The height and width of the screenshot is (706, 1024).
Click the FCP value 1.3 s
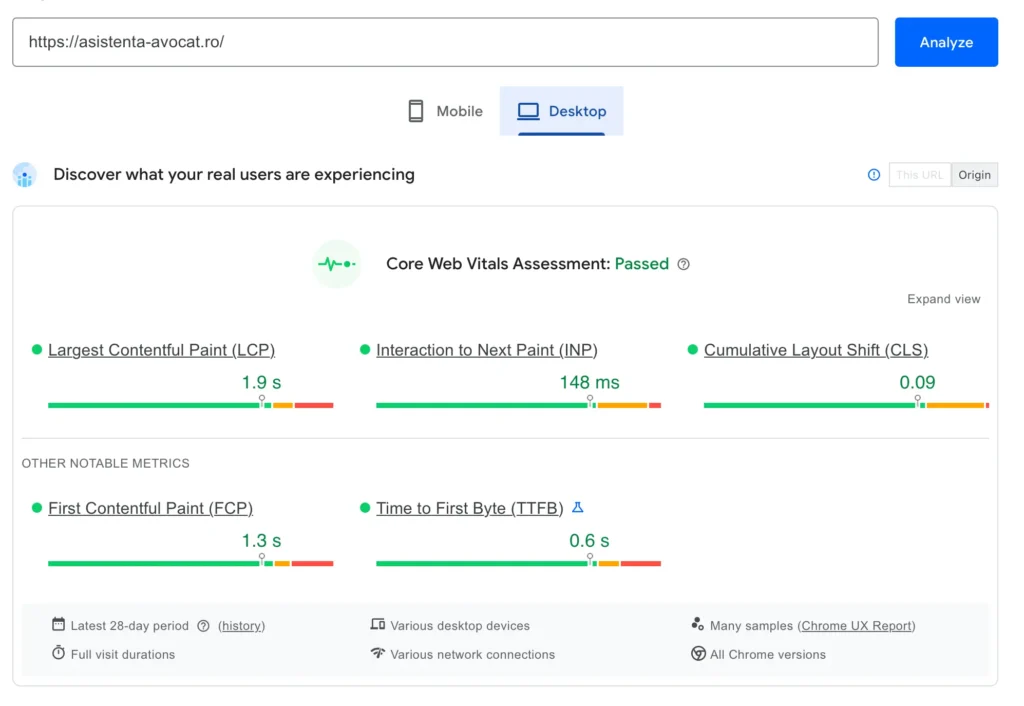pyautogui.click(x=261, y=541)
